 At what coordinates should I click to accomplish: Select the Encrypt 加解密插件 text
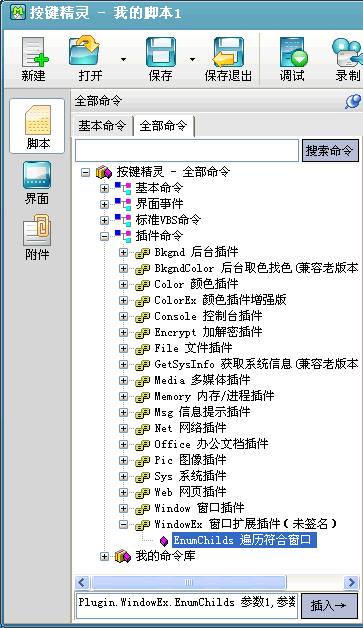point(208,332)
